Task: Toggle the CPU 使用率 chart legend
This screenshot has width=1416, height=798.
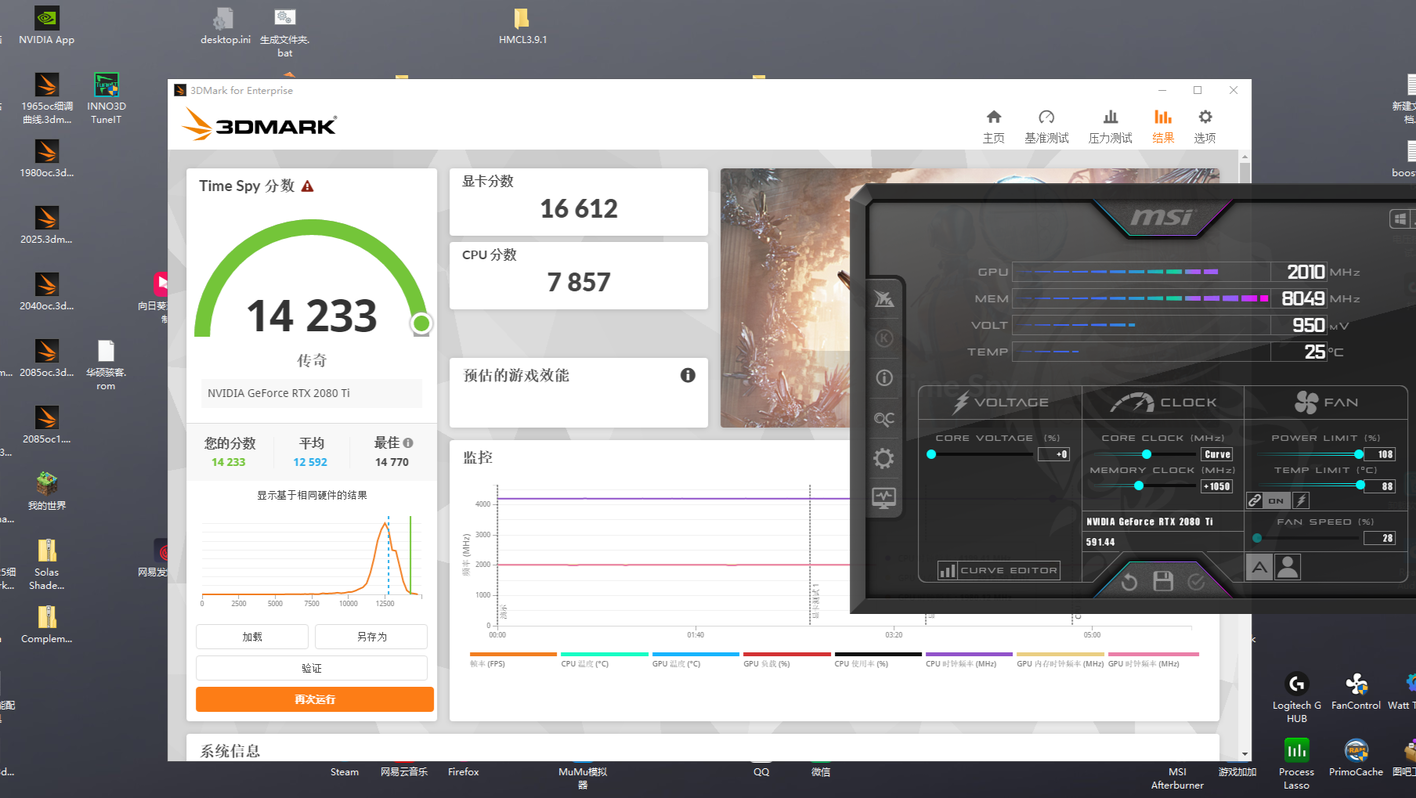Action: tap(878, 659)
